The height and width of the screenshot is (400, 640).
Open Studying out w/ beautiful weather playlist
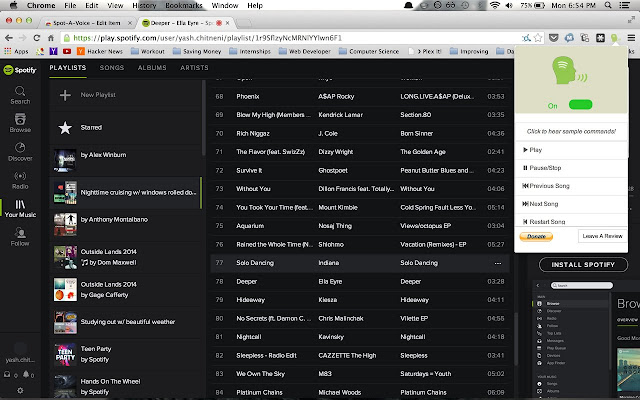coord(126,322)
